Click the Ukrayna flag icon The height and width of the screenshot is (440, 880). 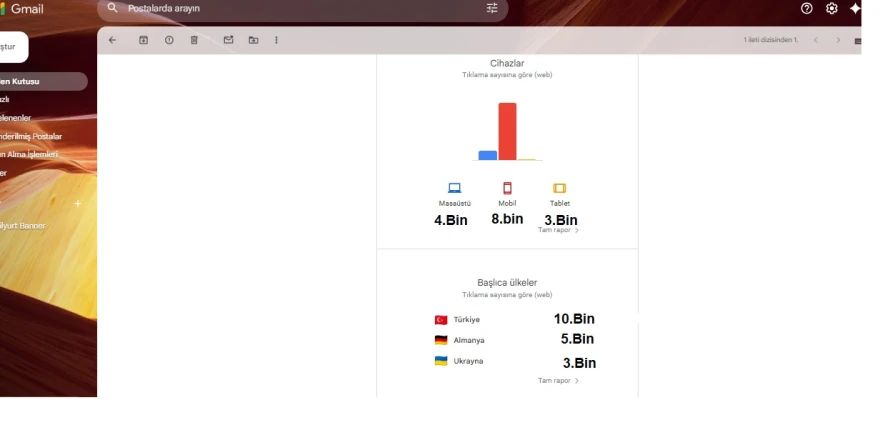pyautogui.click(x=441, y=361)
